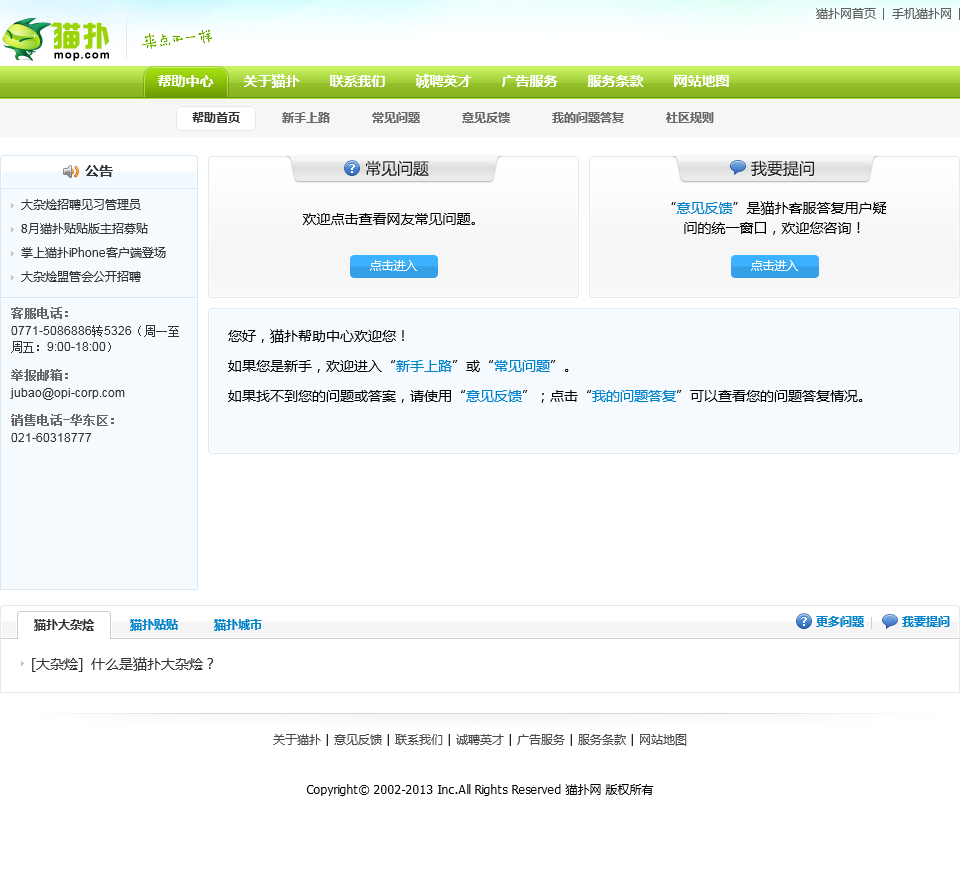Follow the 意见反馈 link in welcome text
Viewport: 960px width, 873px height.
coord(494,396)
